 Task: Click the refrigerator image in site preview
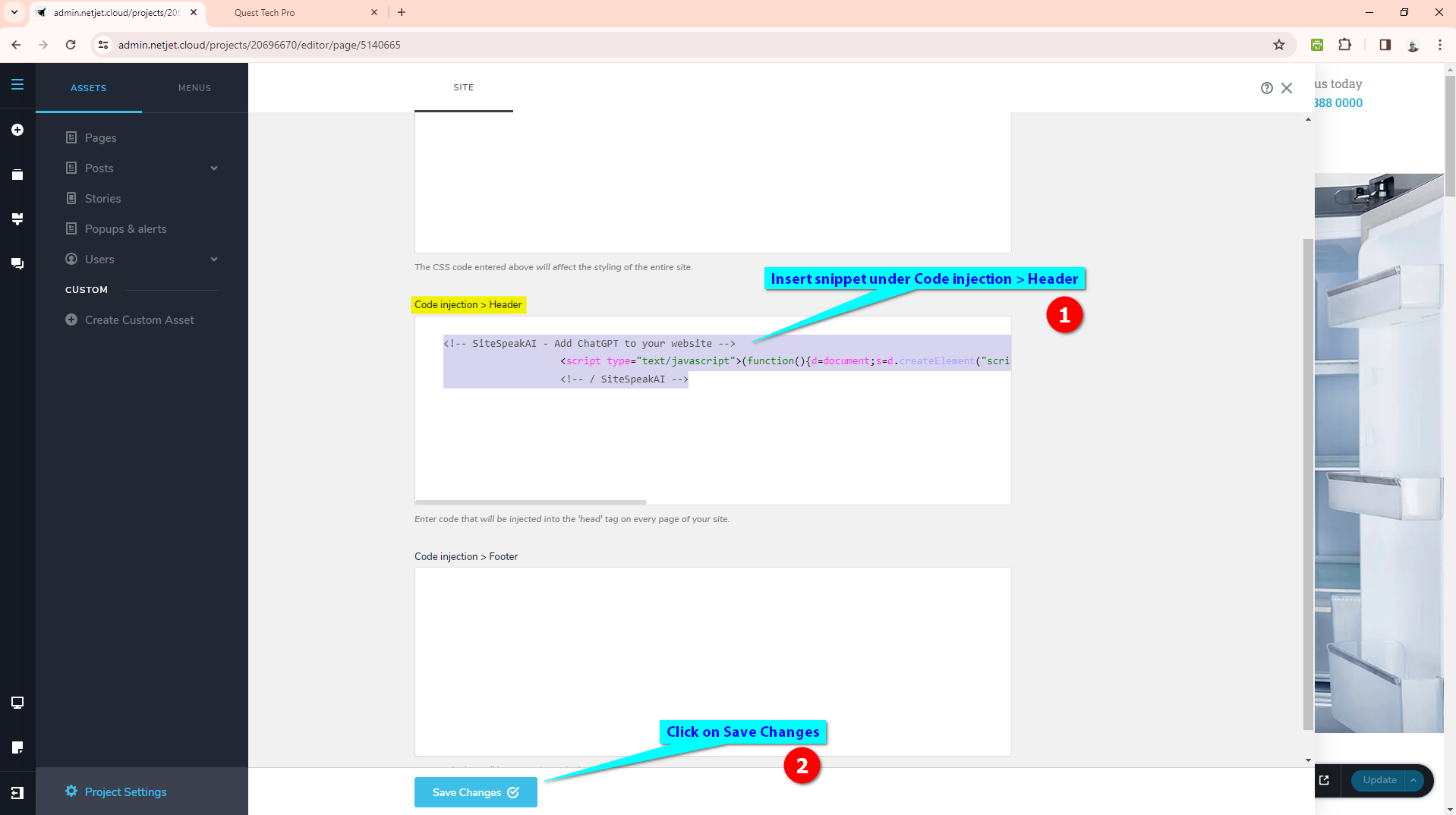[x=1379, y=453]
